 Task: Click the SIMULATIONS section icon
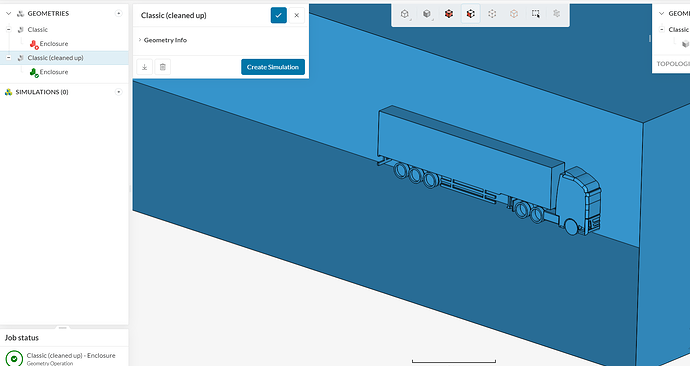[x=8, y=92]
